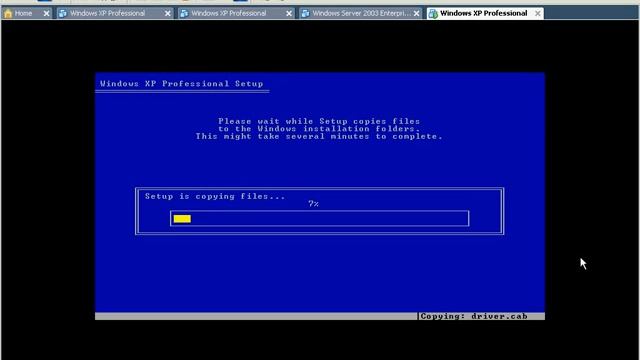Screen dimensions: 640x360
Task: Click the 'Setup is copying files...' label
Action: pos(215,196)
